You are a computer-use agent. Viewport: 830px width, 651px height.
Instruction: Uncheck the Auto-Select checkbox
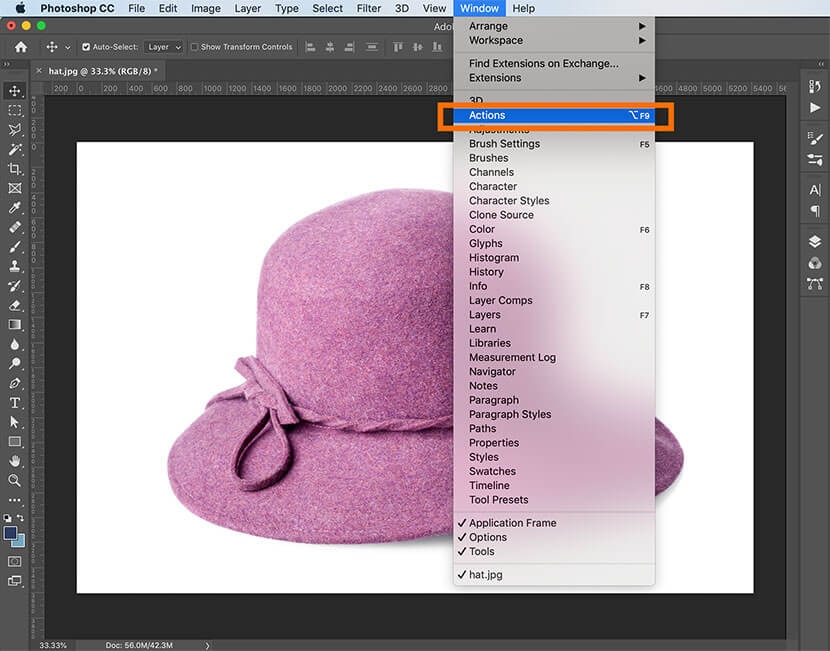(86, 47)
